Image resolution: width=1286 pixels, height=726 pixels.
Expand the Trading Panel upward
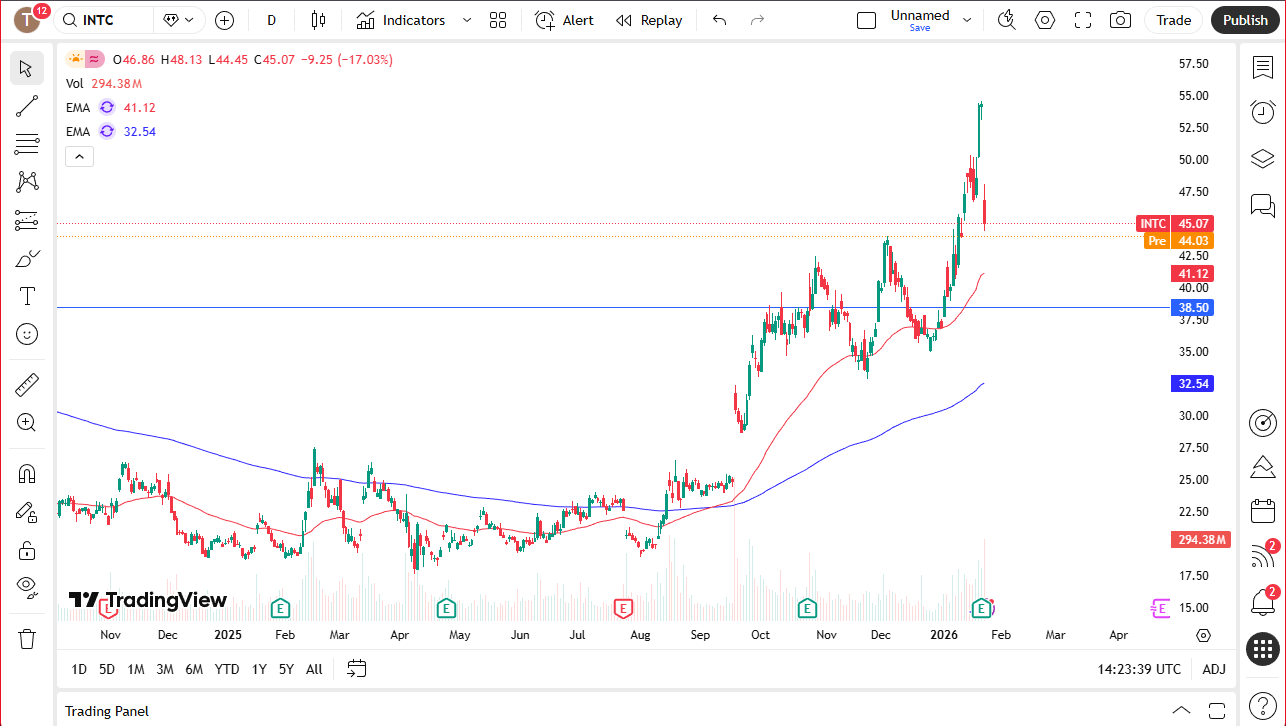click(x=1181, y=710)
